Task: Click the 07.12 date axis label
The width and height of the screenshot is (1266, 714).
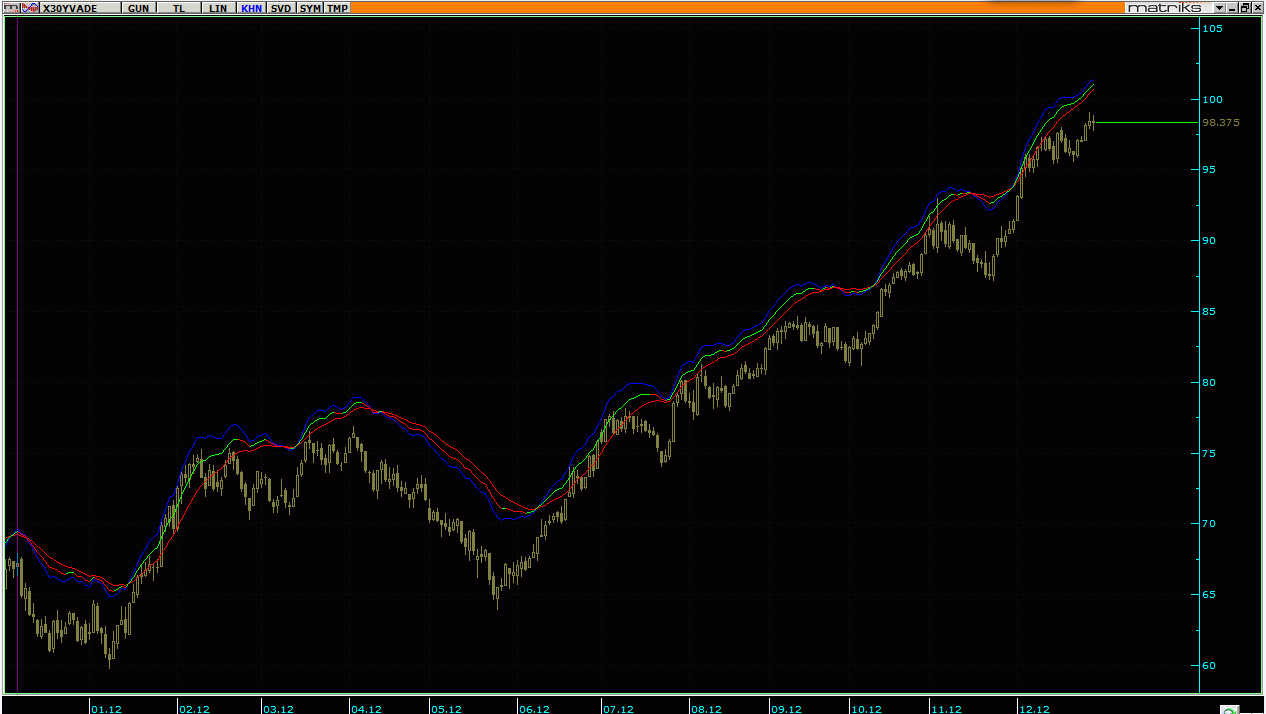Action: pos(618,709)
